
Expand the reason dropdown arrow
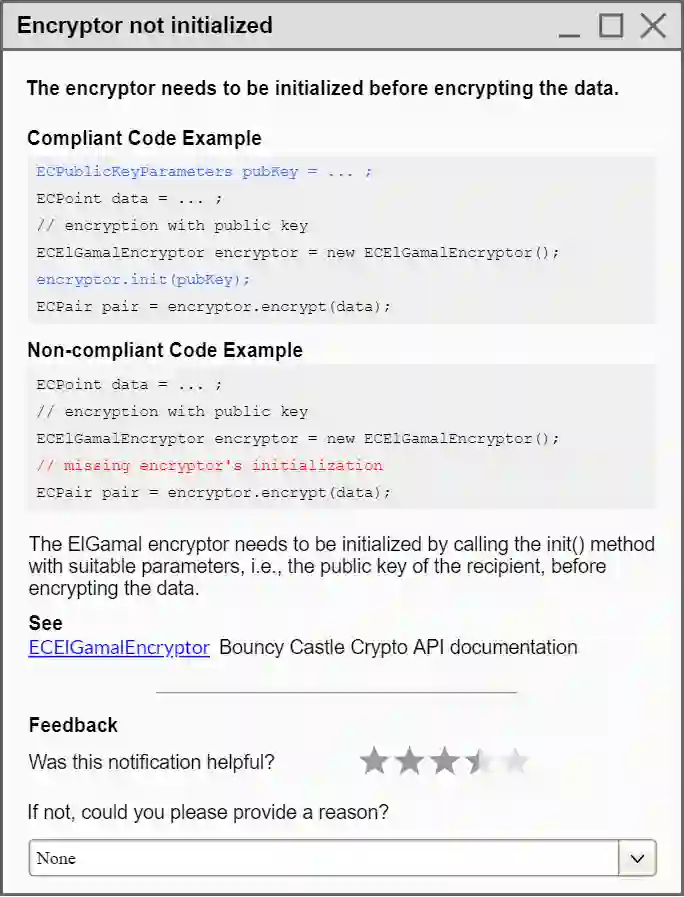[638, 858]
